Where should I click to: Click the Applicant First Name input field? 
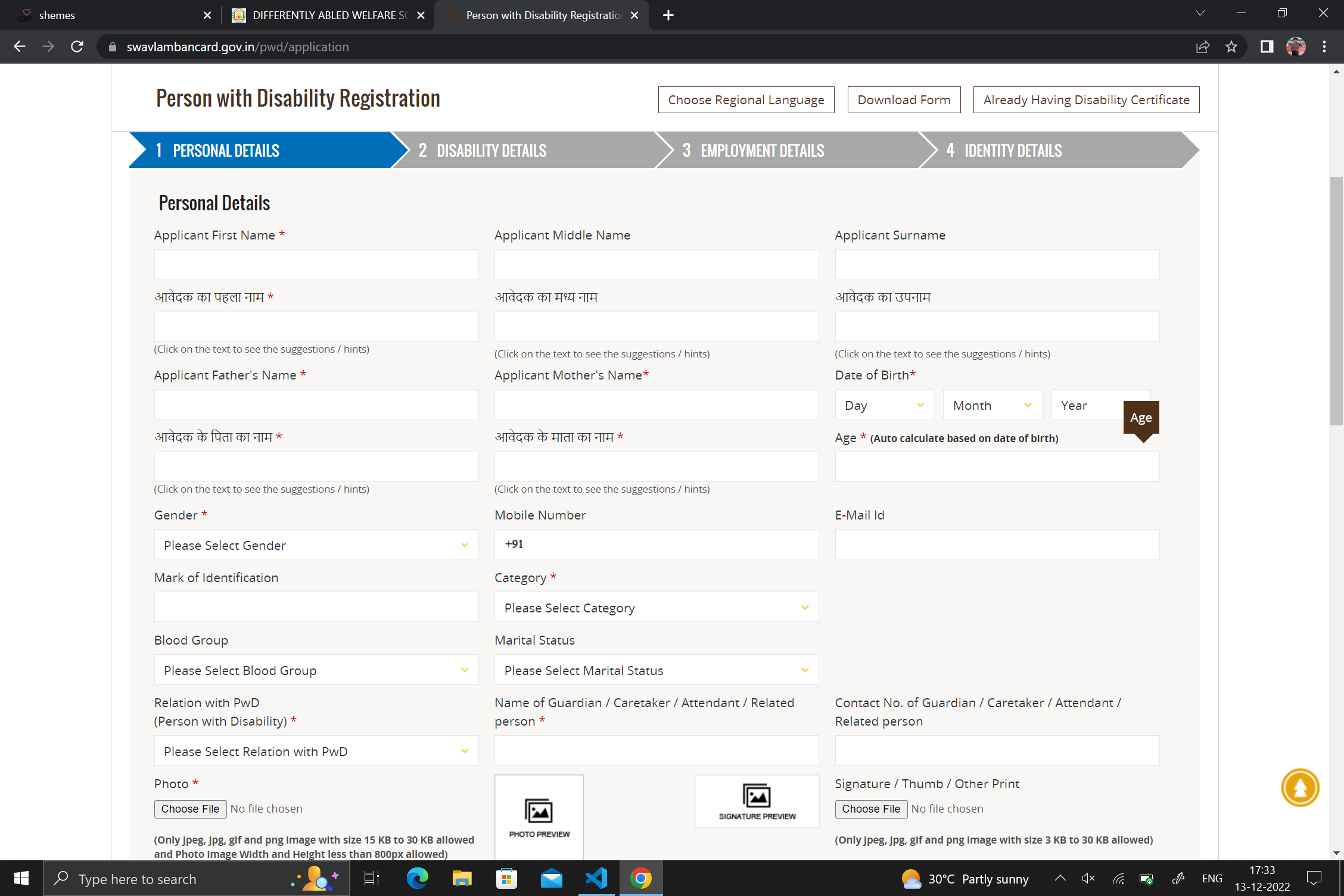316,264
